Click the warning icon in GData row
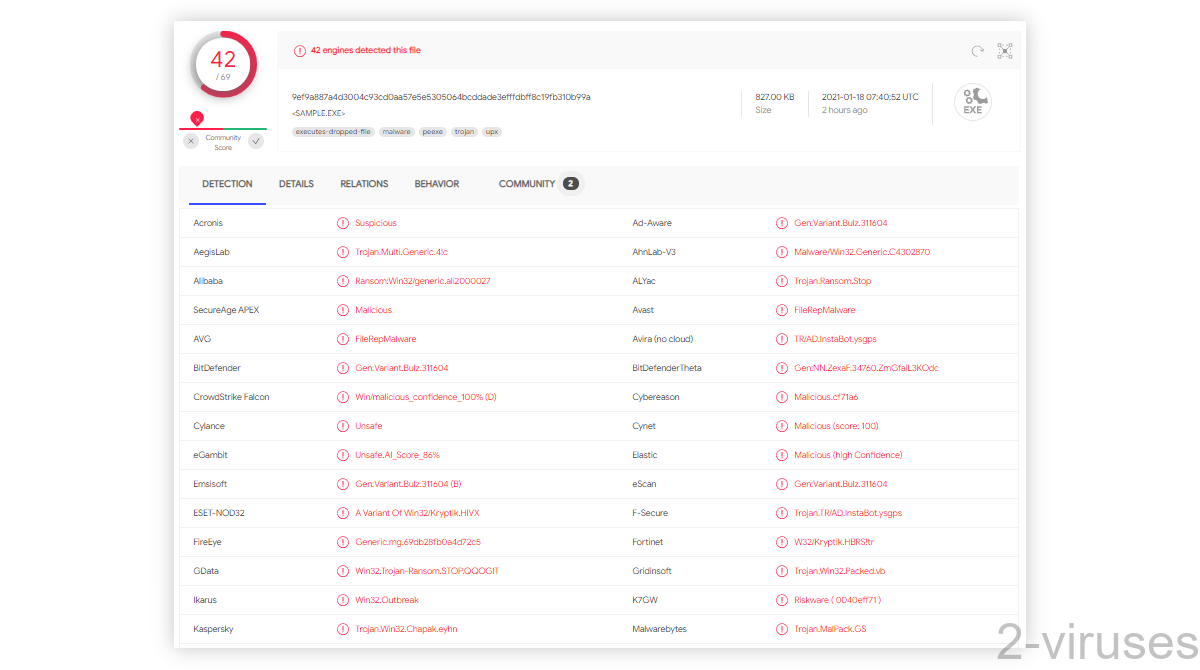 tap(343, 571)
